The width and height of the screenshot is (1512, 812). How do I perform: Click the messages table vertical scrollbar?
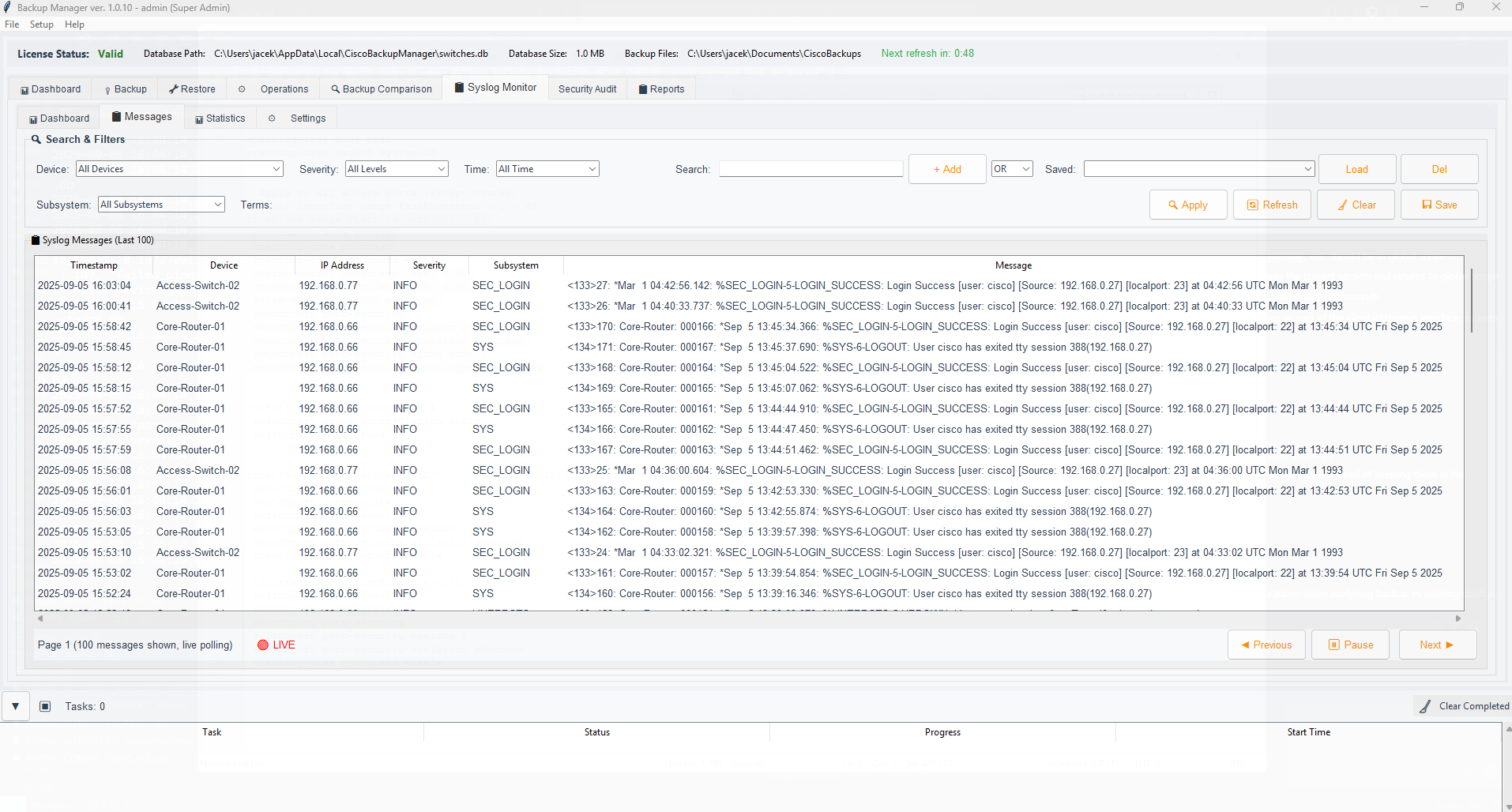[1471, 300]
